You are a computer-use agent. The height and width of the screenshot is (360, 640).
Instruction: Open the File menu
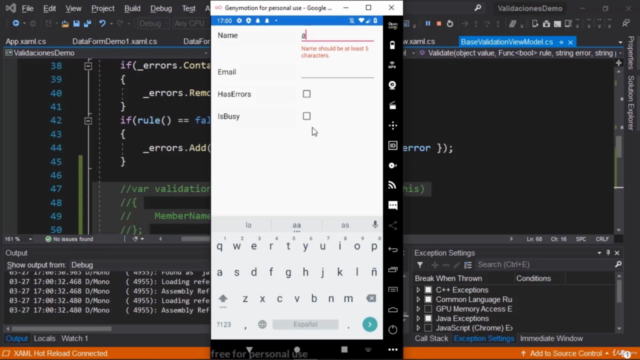pos(27,8)
